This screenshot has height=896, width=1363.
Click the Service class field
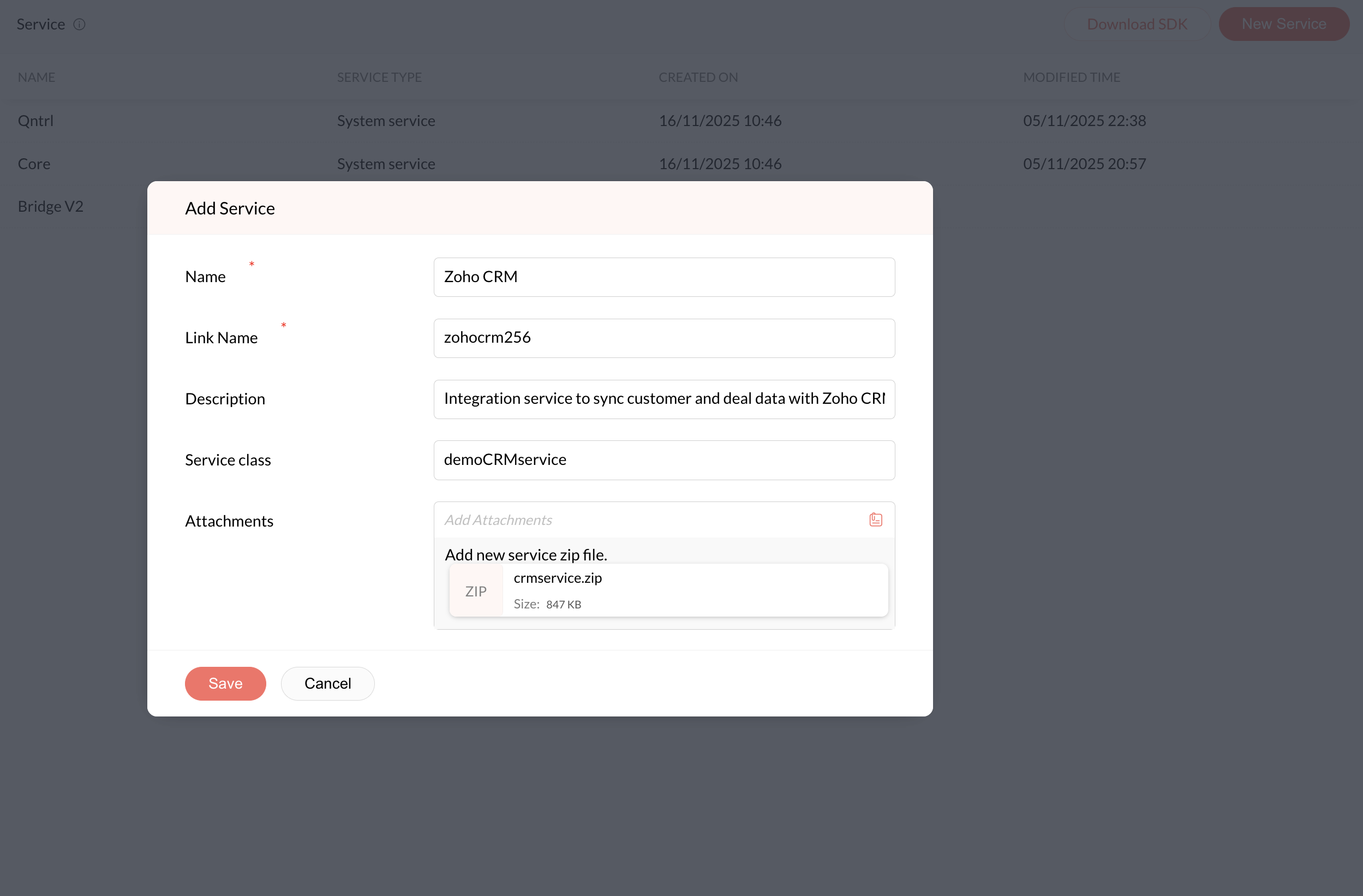point(663,459)
